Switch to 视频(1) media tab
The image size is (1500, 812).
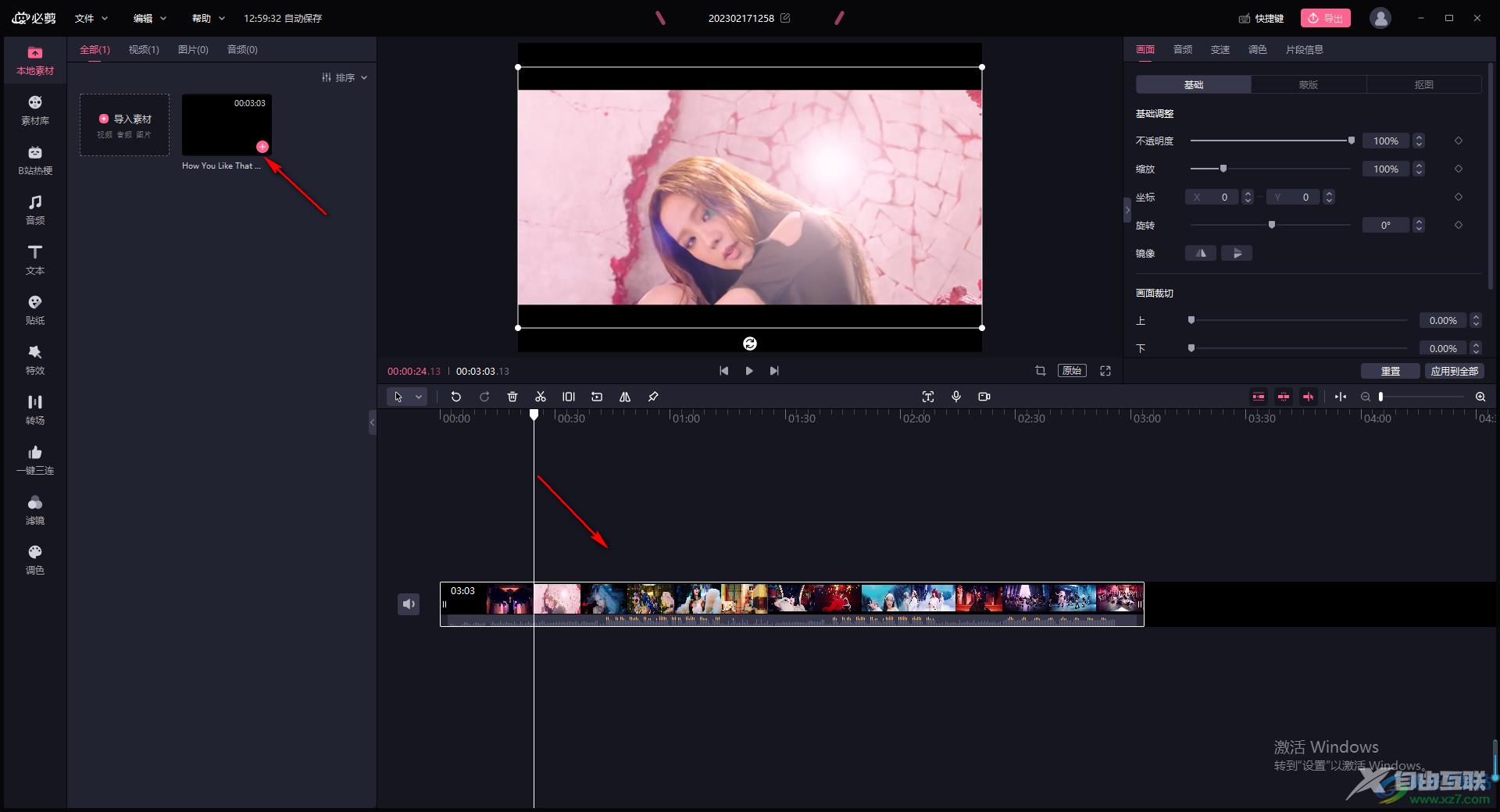click(x=144, y=49)
